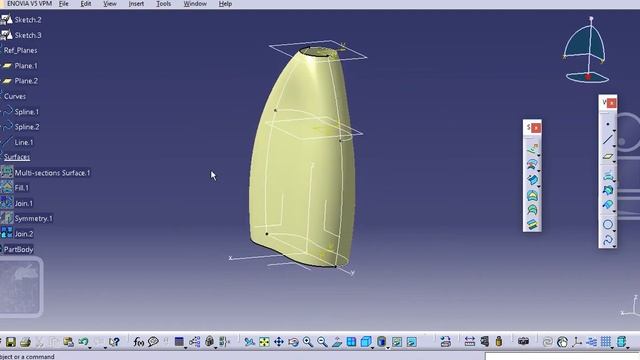Open the Tools menu
This screenshot has height=360, width=640.
coord(163,4)
